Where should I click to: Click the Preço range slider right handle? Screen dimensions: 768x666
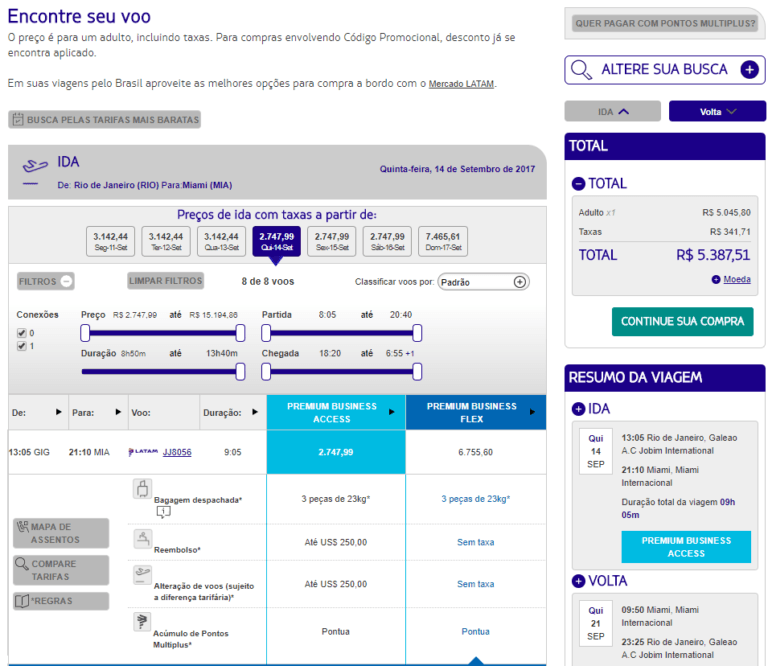240,333
